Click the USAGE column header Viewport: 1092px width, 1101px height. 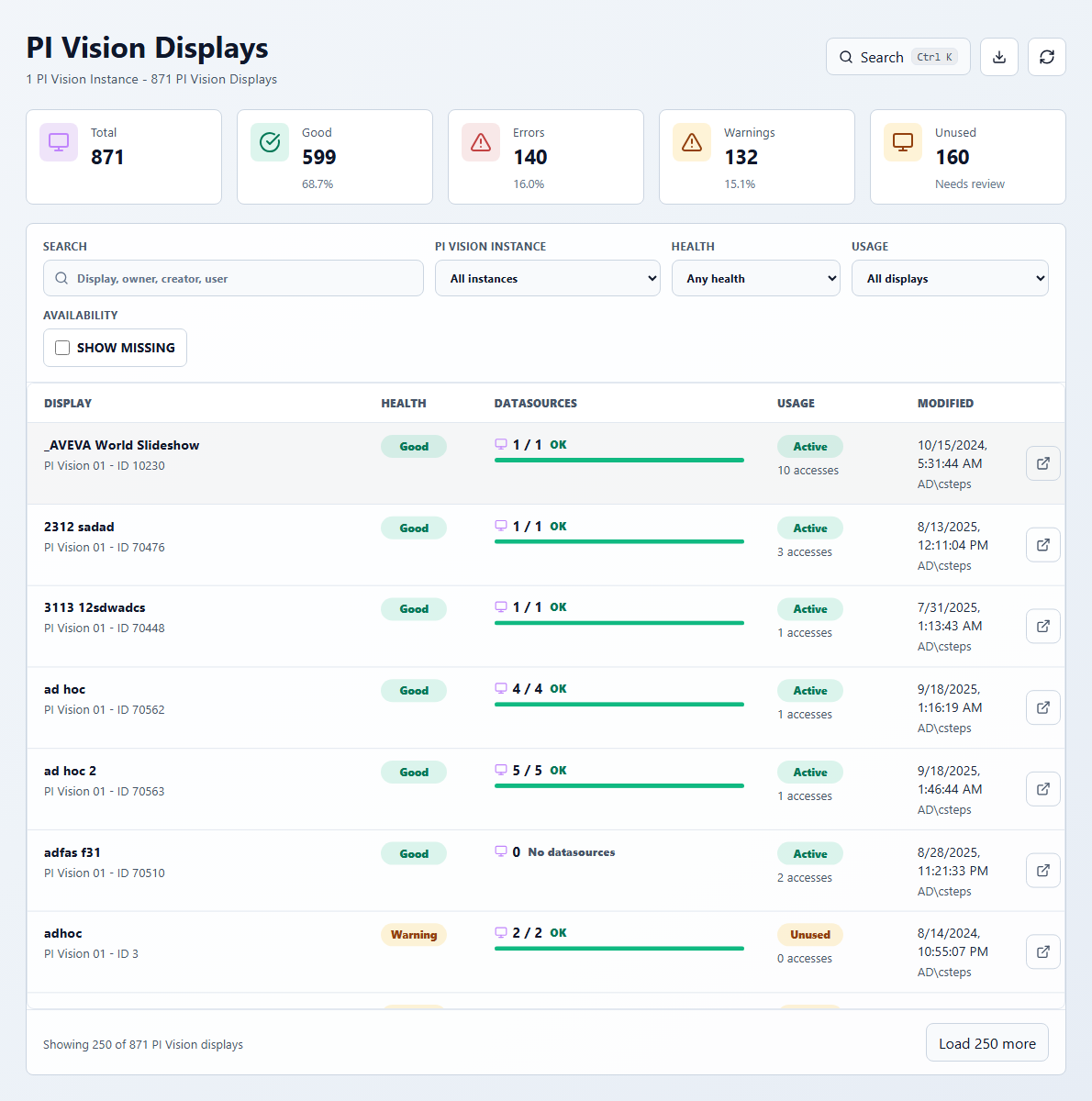796,403
